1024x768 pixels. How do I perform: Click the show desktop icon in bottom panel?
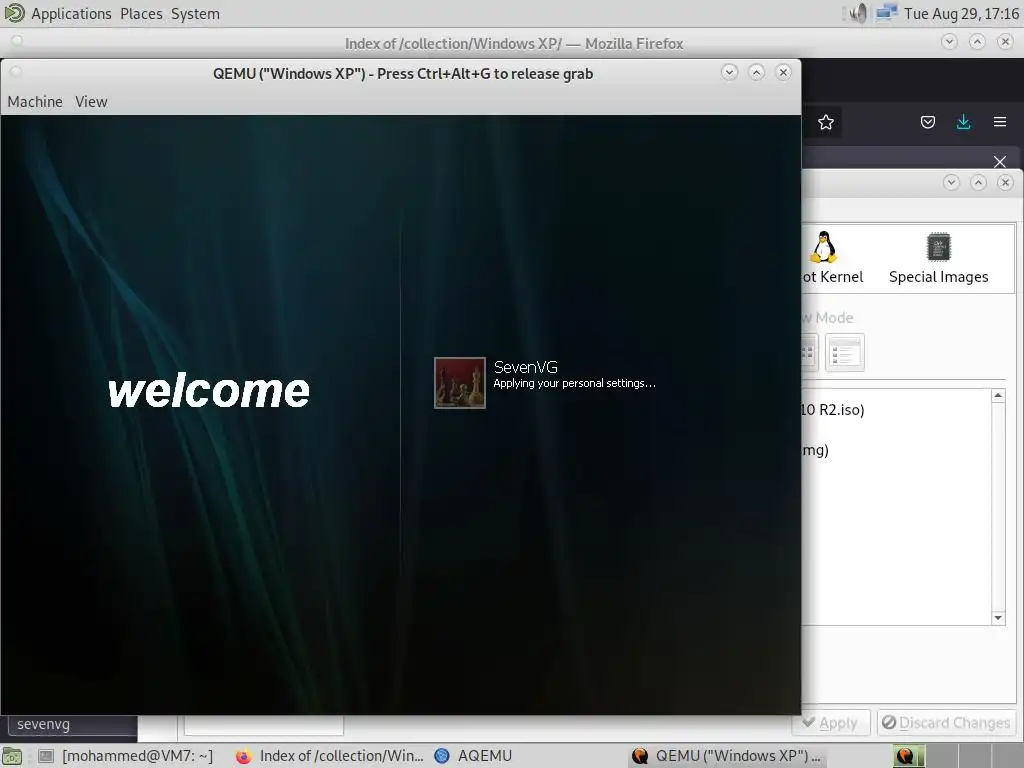[x=13, y=756]
